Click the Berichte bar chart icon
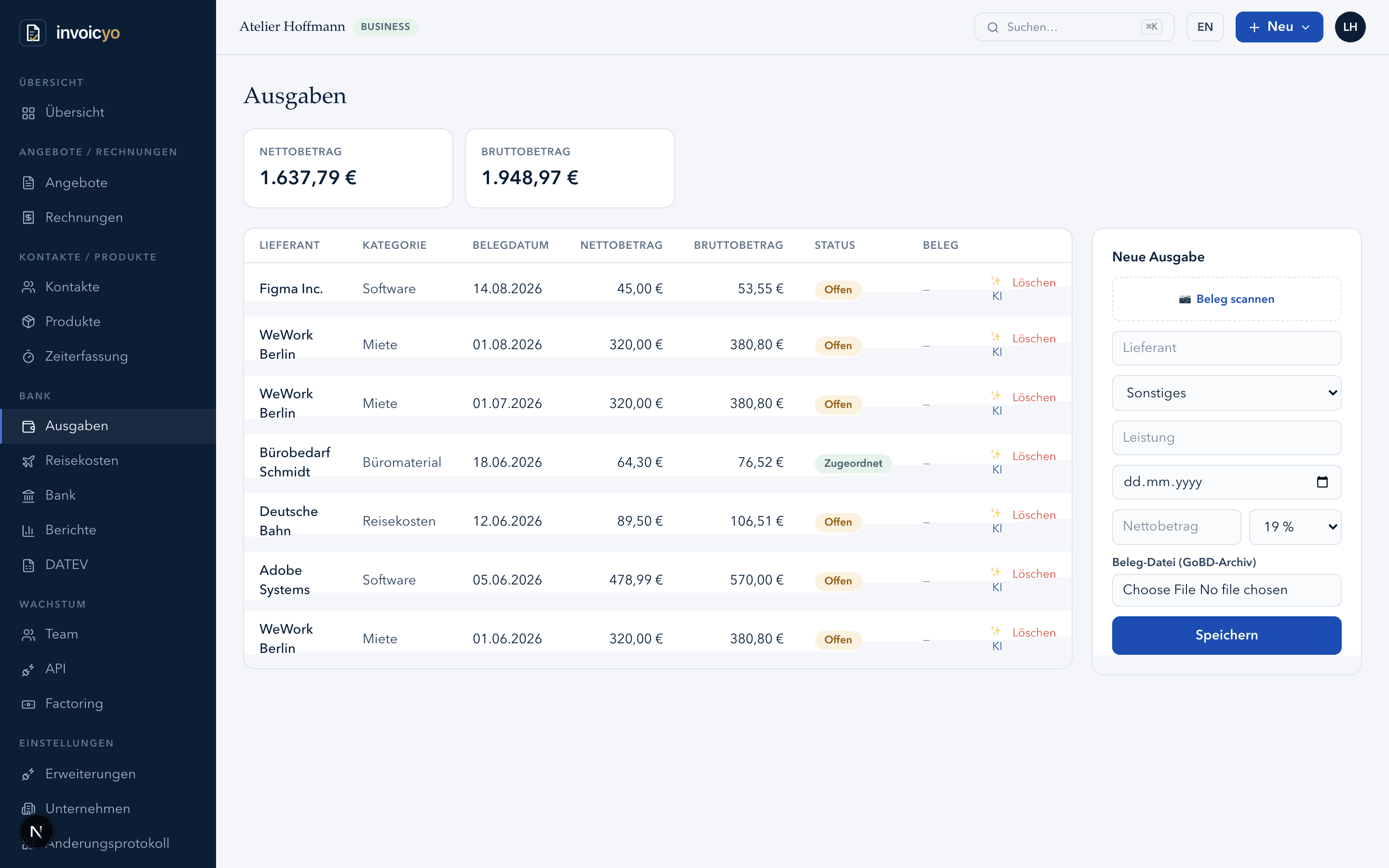The height and width of the screenshot is (868, 1389). point(29,530)
